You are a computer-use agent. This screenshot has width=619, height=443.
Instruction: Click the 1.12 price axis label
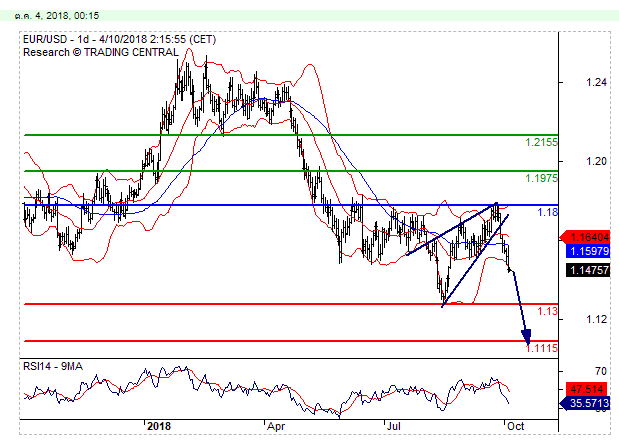point(596,319)
